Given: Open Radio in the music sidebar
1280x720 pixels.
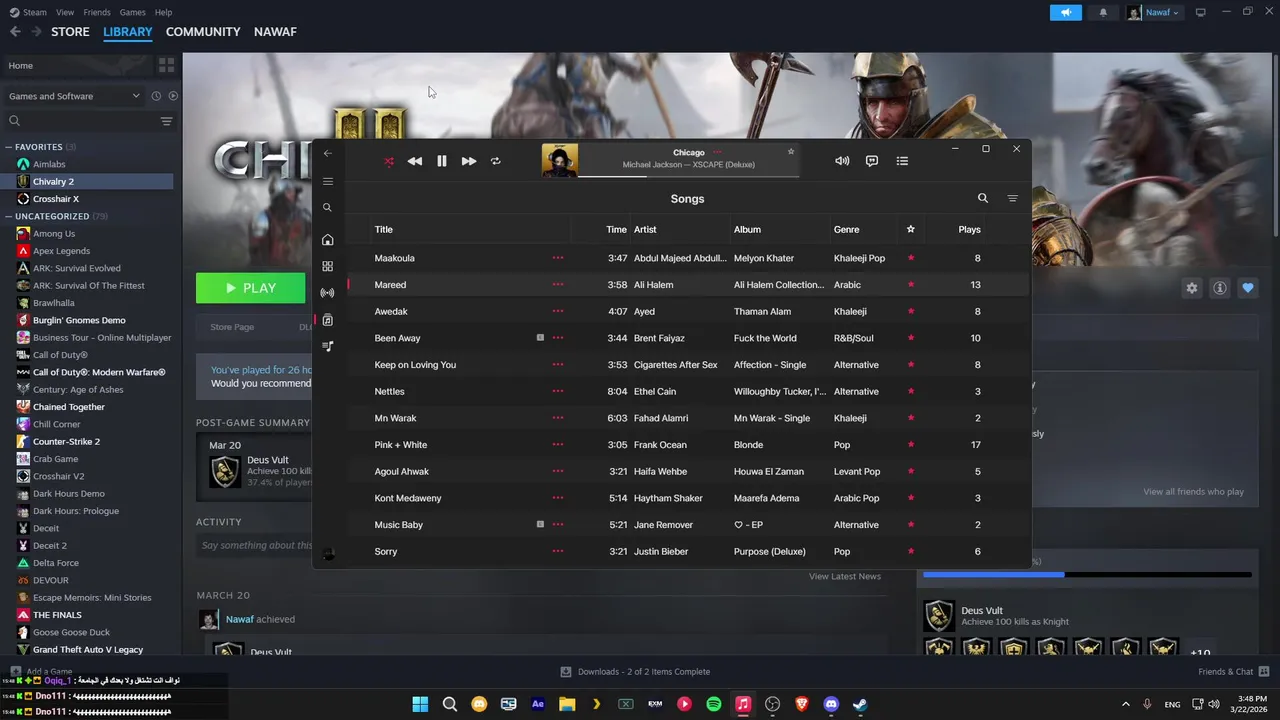Looking at the screenshot, I should (327, 293).
